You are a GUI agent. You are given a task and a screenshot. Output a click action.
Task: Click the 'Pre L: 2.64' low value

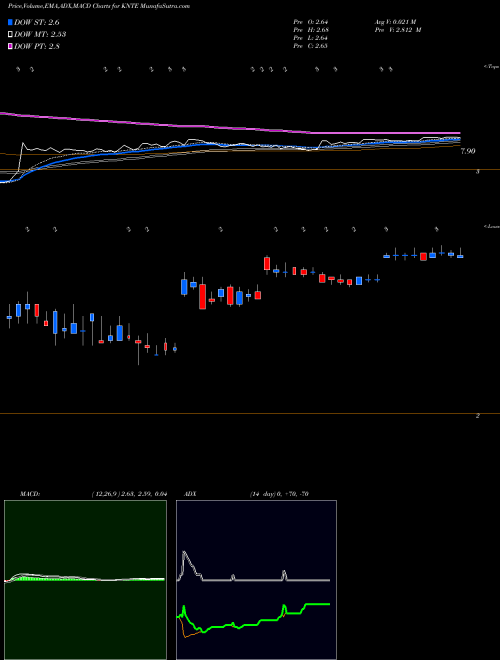[311, 38]
